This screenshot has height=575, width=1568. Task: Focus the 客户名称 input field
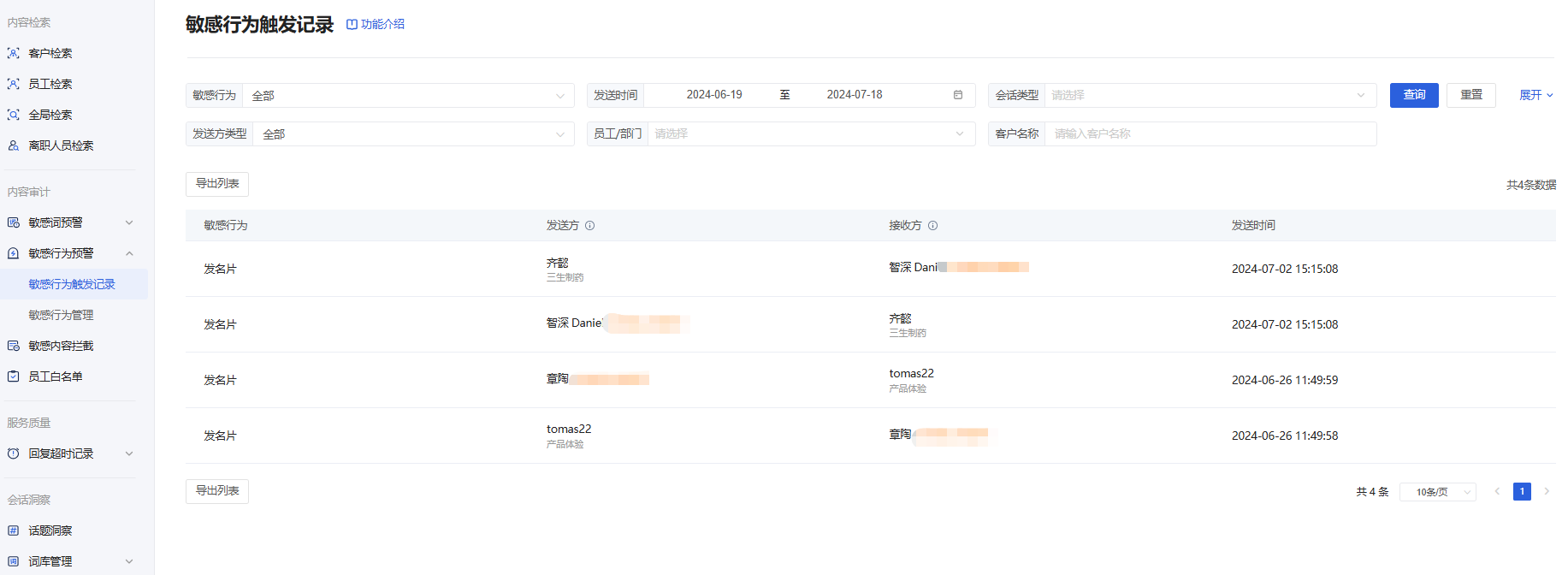pos(1210,133)
